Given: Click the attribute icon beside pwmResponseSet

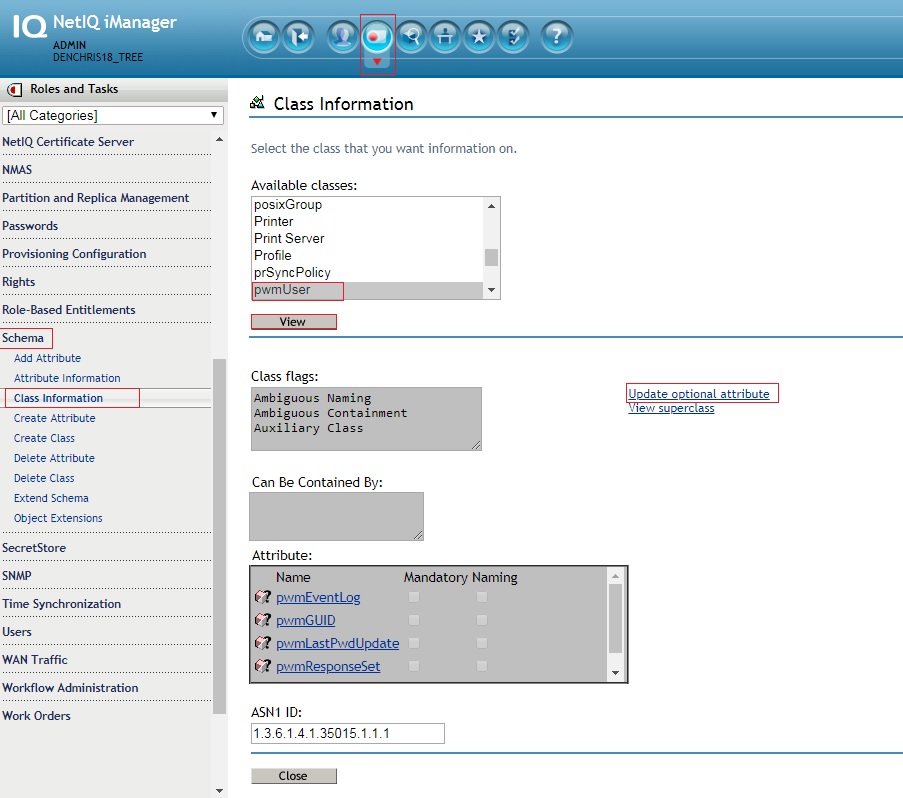Looking at the screenshot, I should pyautogui.click(x=263, y=666).
